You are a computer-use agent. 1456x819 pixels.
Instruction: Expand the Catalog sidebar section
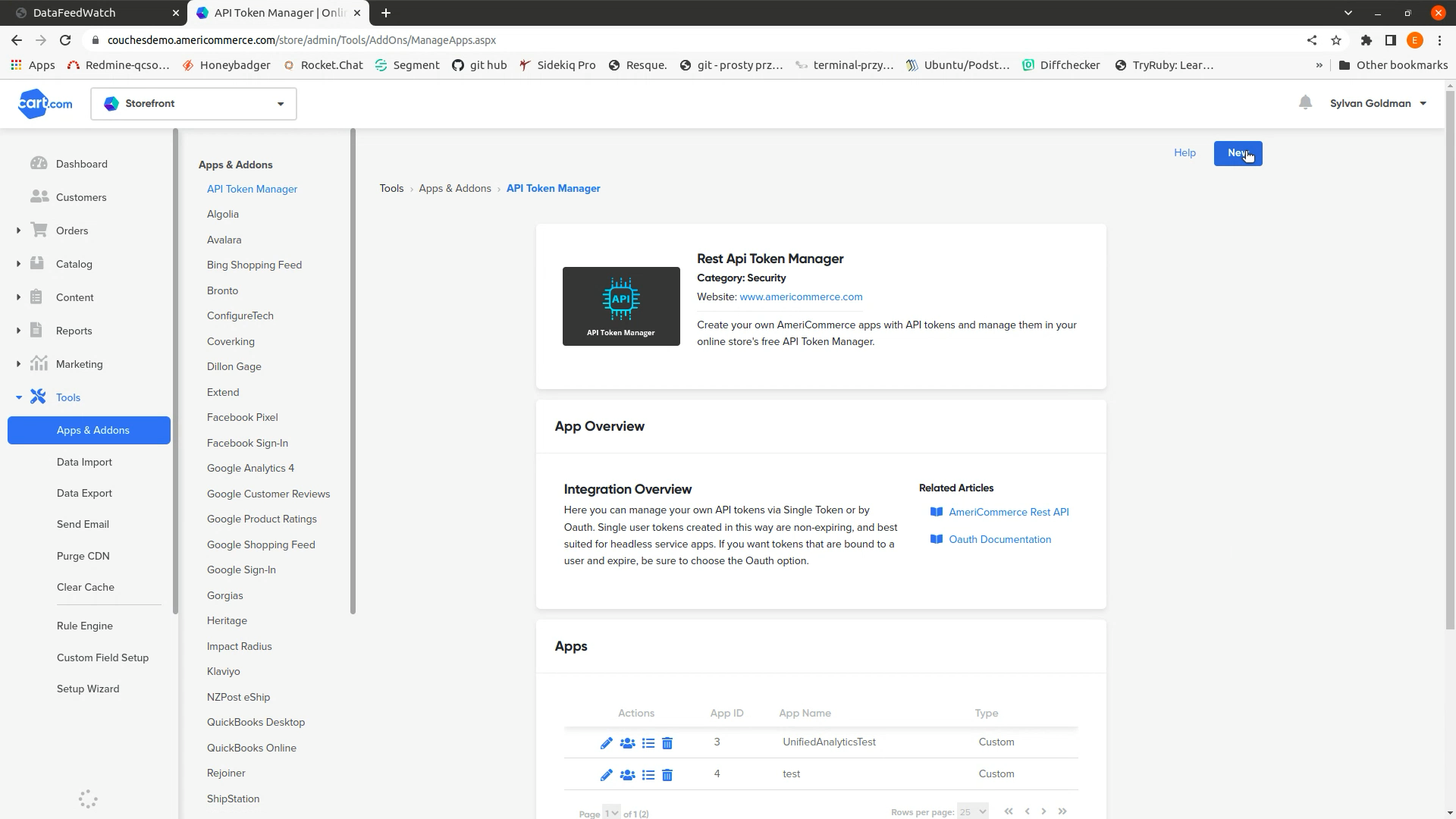coord(18,264)
